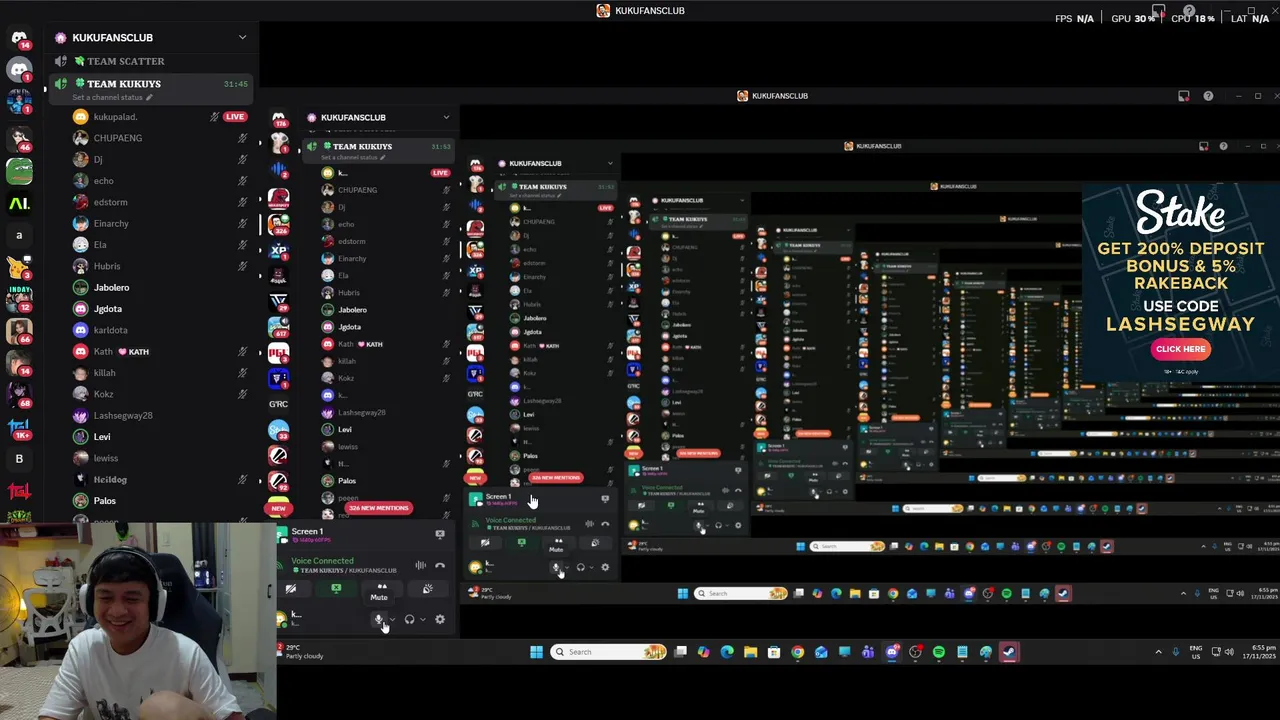The image size is (1280, 720).
Task: Toggle screen share in first nested panel
Action: pos(336,589)
